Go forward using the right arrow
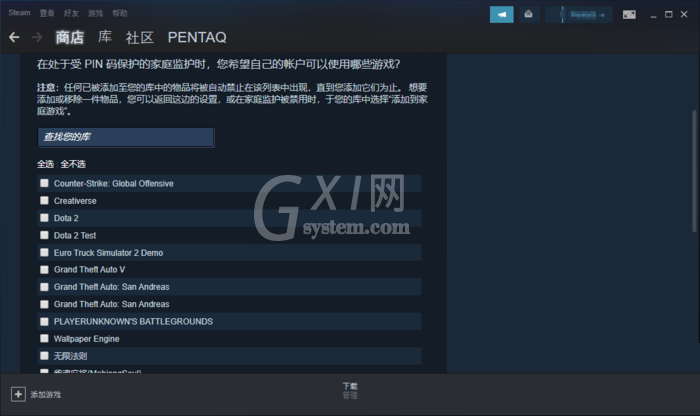Viewport: 700px width, 416px height. pyautogui.click(x=37, y=37)
